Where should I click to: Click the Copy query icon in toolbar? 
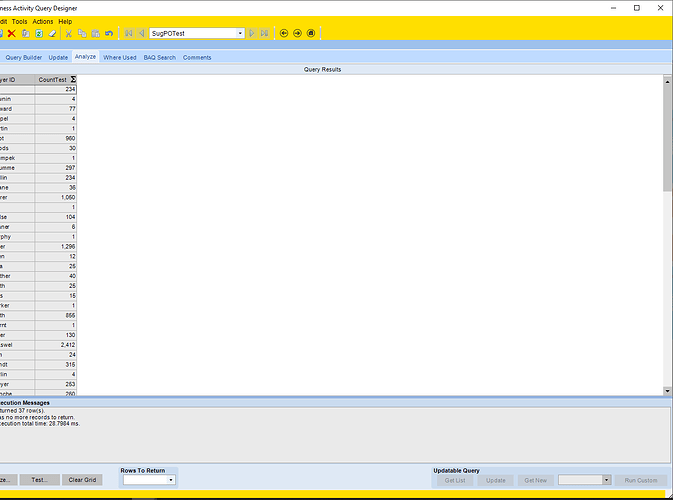click(26, 33)
